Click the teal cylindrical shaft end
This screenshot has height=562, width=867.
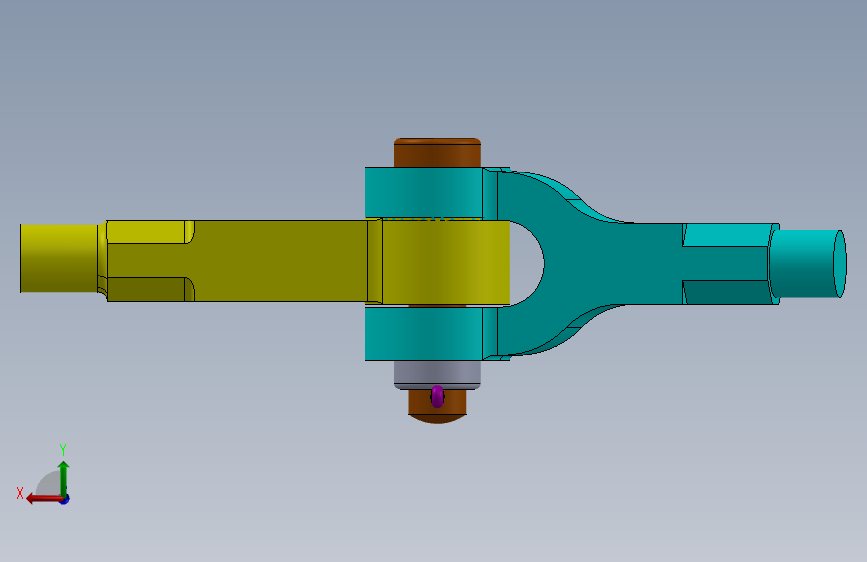pos(807,264)
